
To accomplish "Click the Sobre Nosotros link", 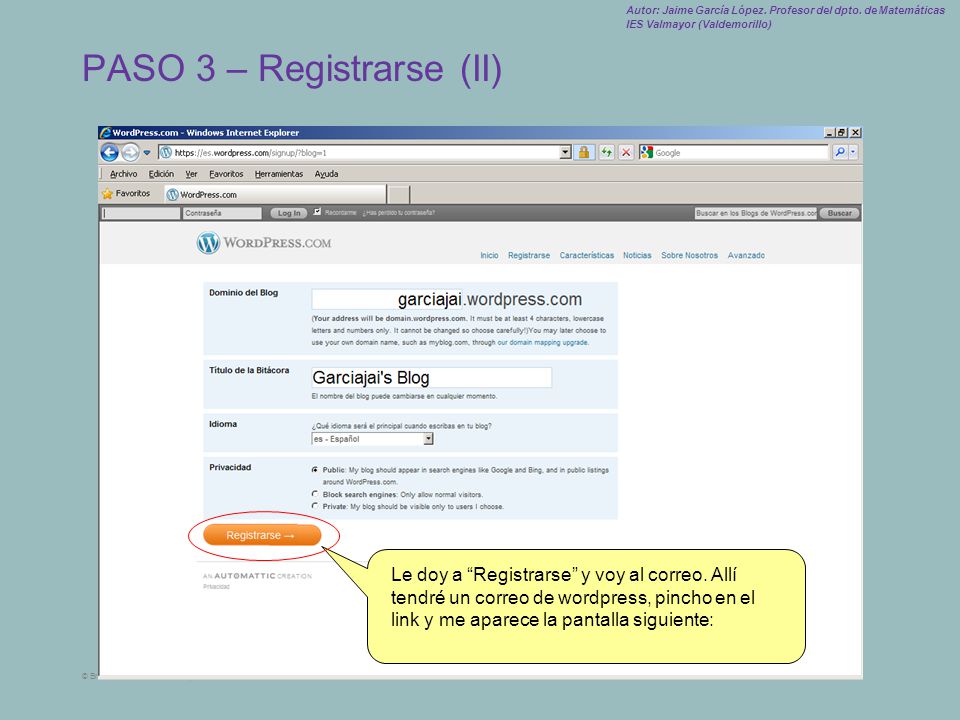I will coord(689,255).
